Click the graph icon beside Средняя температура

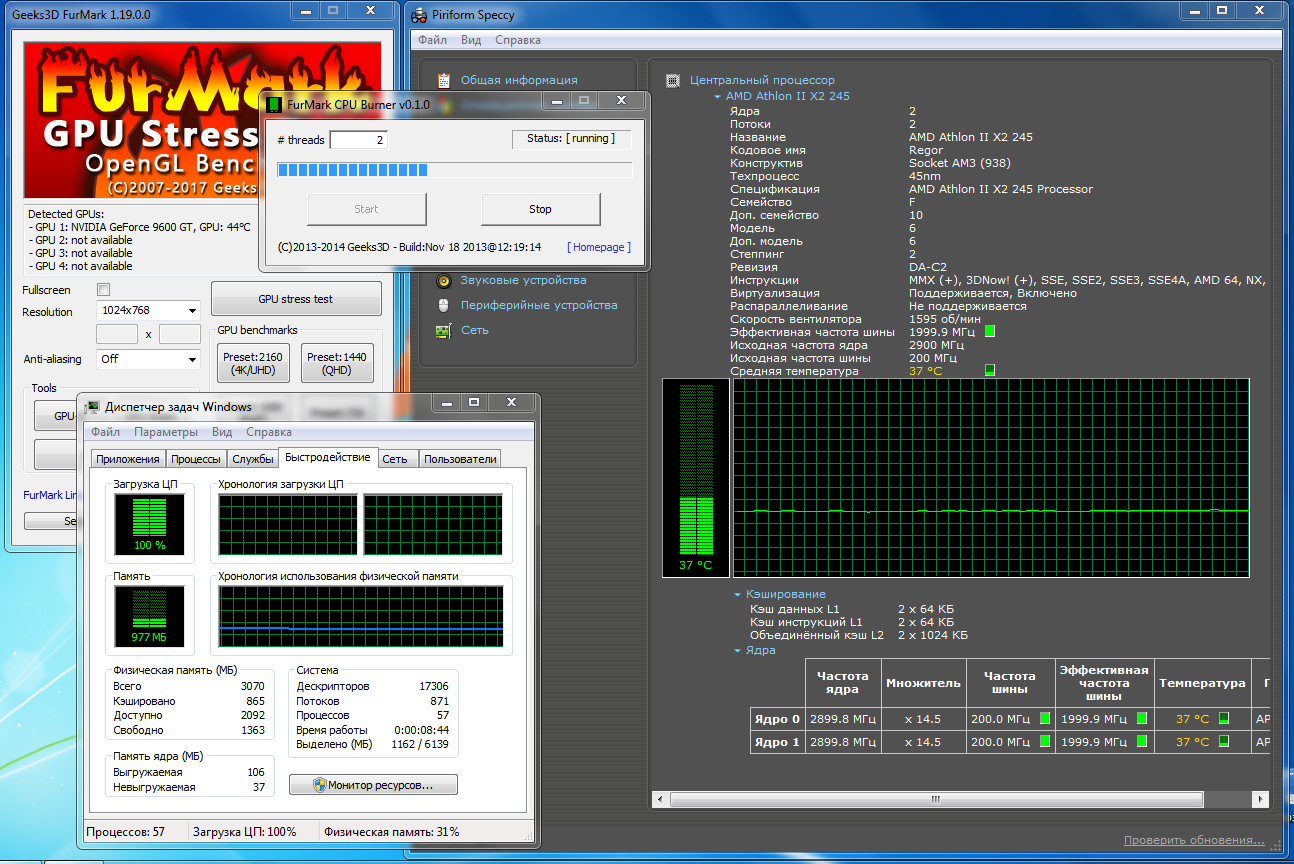(x=990, y=370)
